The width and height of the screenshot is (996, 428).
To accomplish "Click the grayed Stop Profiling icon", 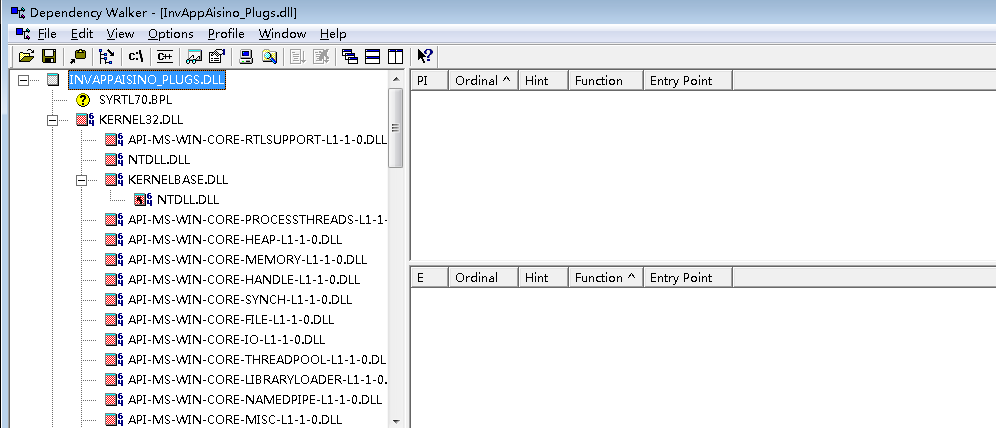I will 321,57.
